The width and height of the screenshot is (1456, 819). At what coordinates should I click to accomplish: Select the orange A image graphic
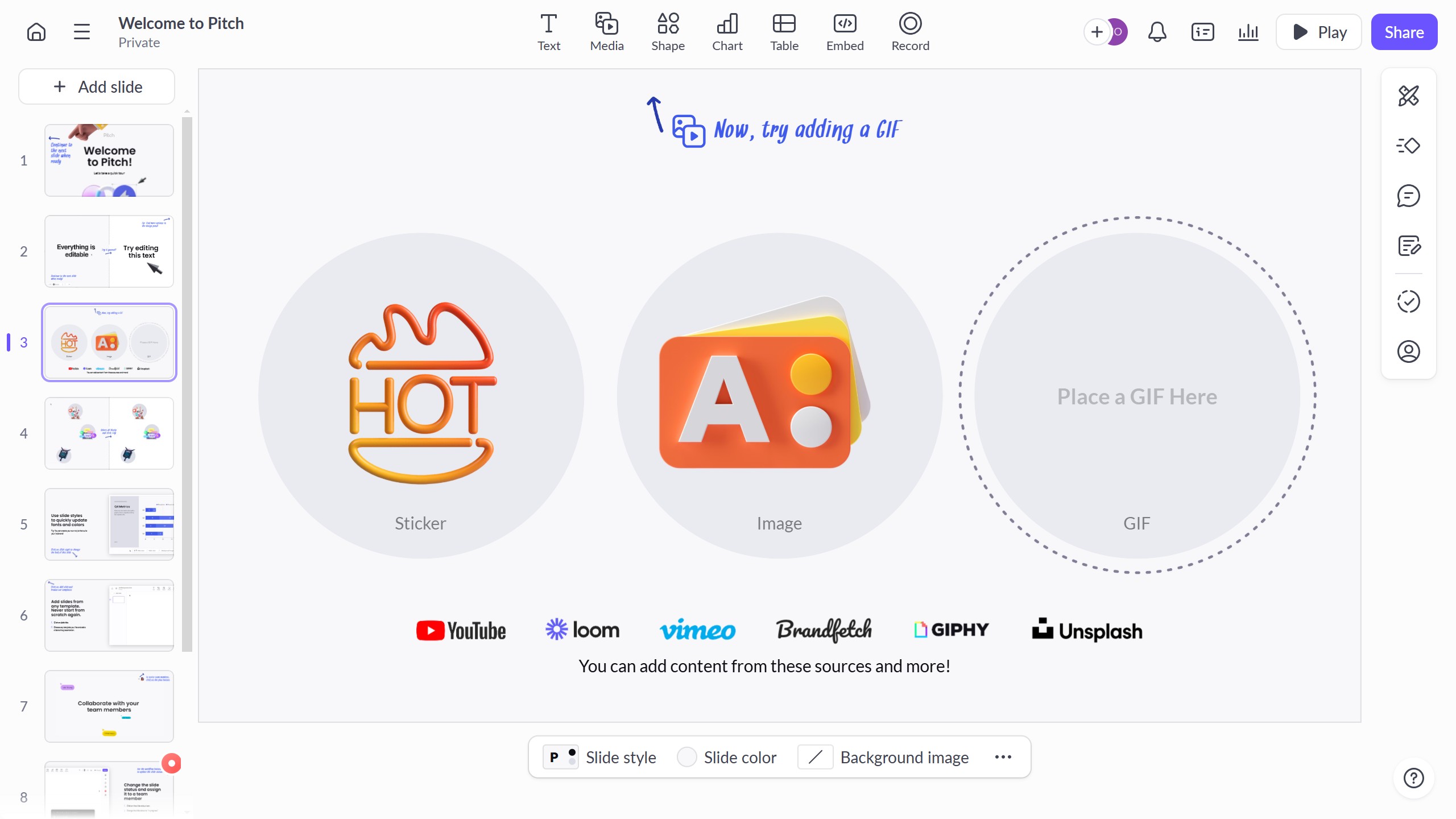coord(764,382)
